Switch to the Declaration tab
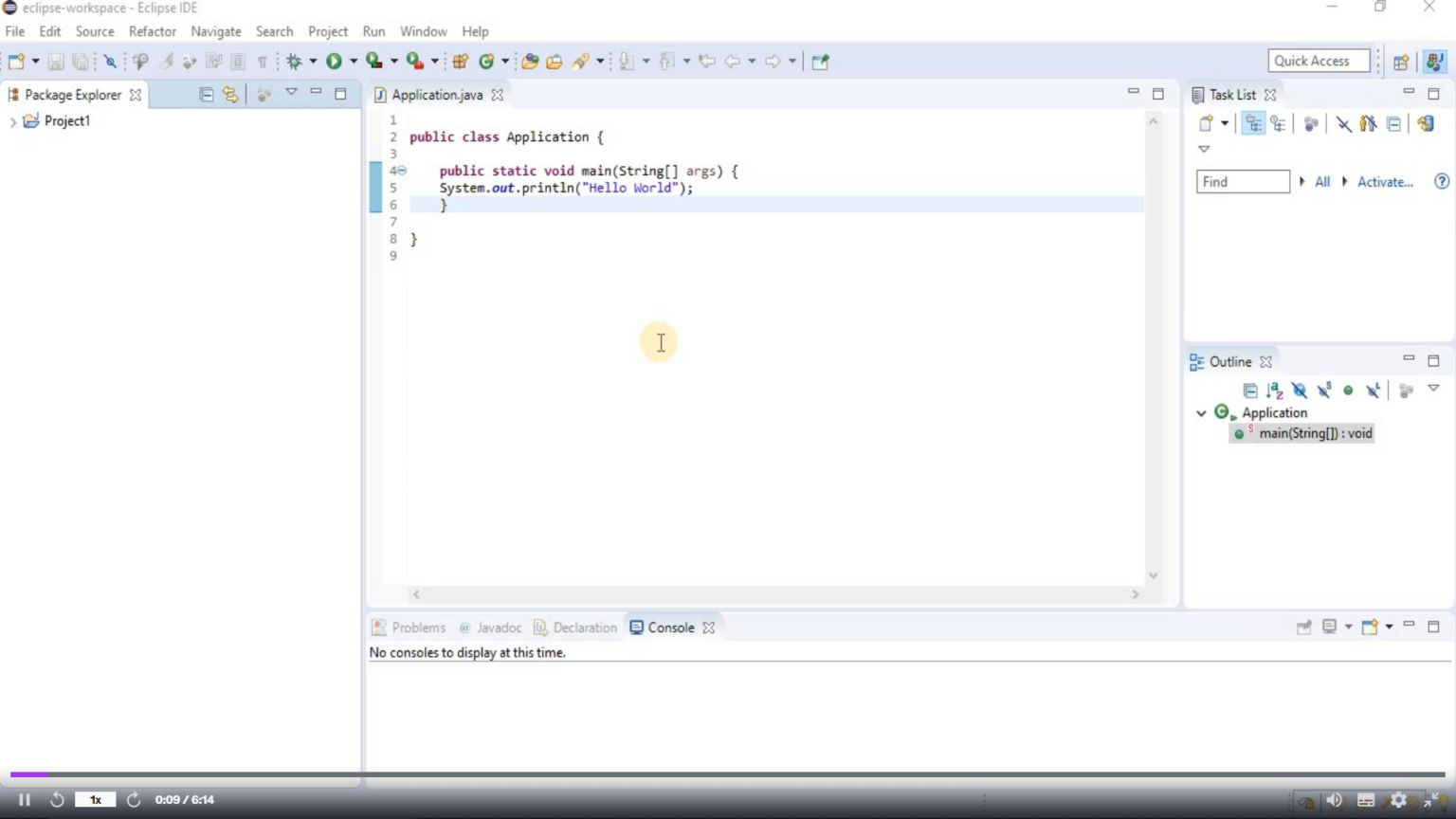This screenshot has width=1456, height=819. tap(575, 628)
